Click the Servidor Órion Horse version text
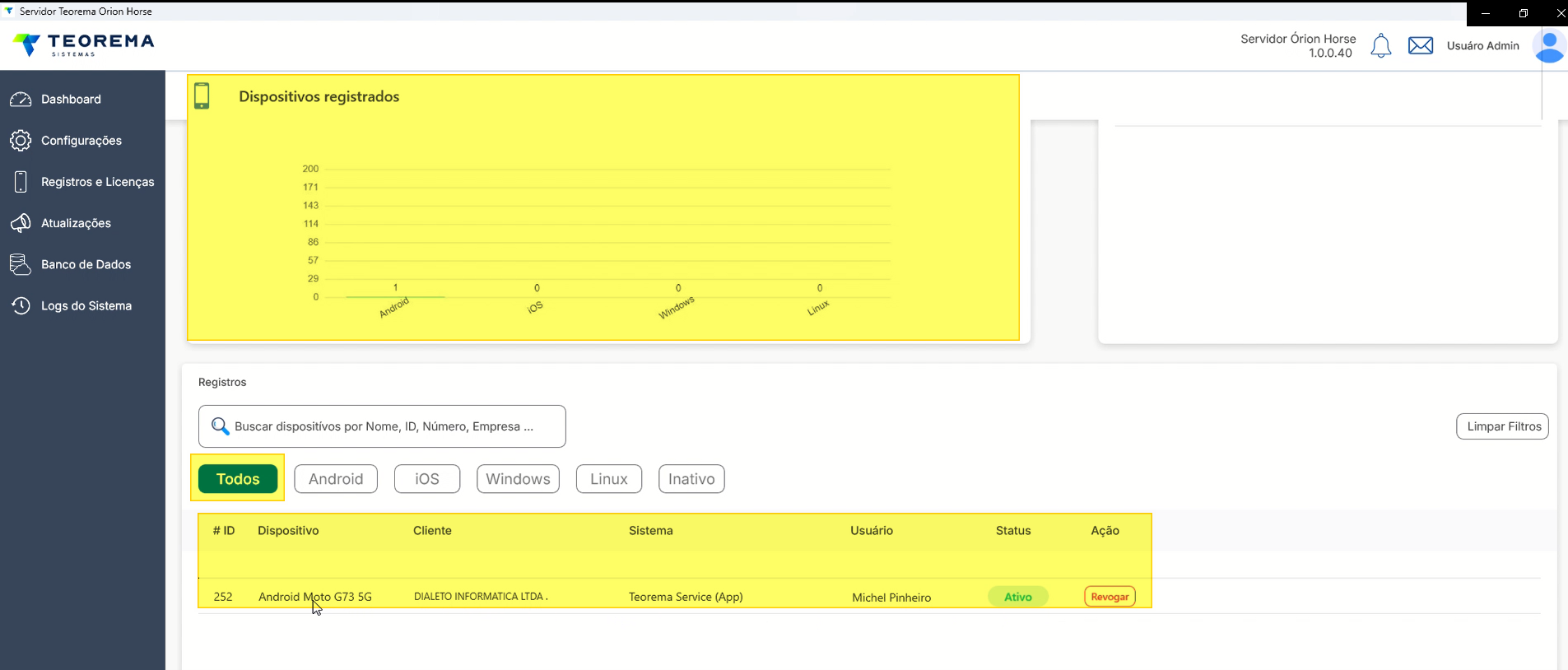The width and height of the screenshot is (1568, 670). pos(1298,46)
